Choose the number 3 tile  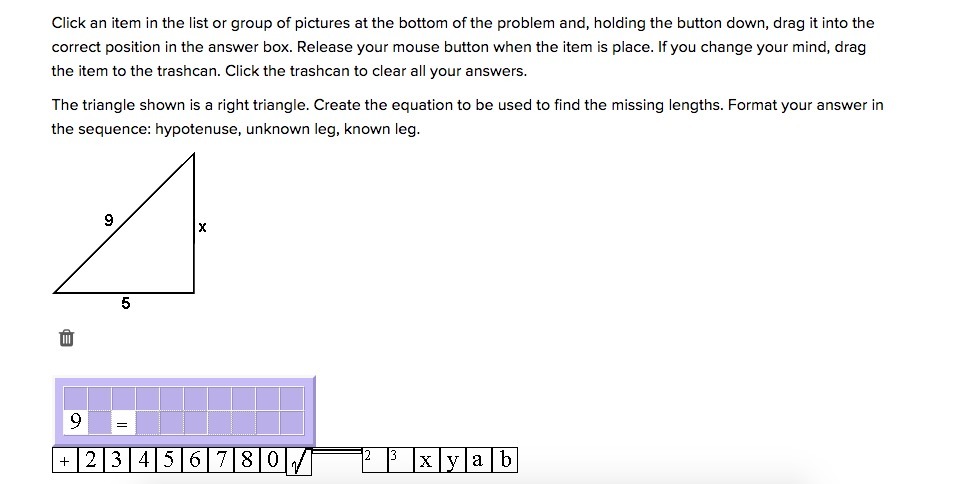tap(117, 461)
